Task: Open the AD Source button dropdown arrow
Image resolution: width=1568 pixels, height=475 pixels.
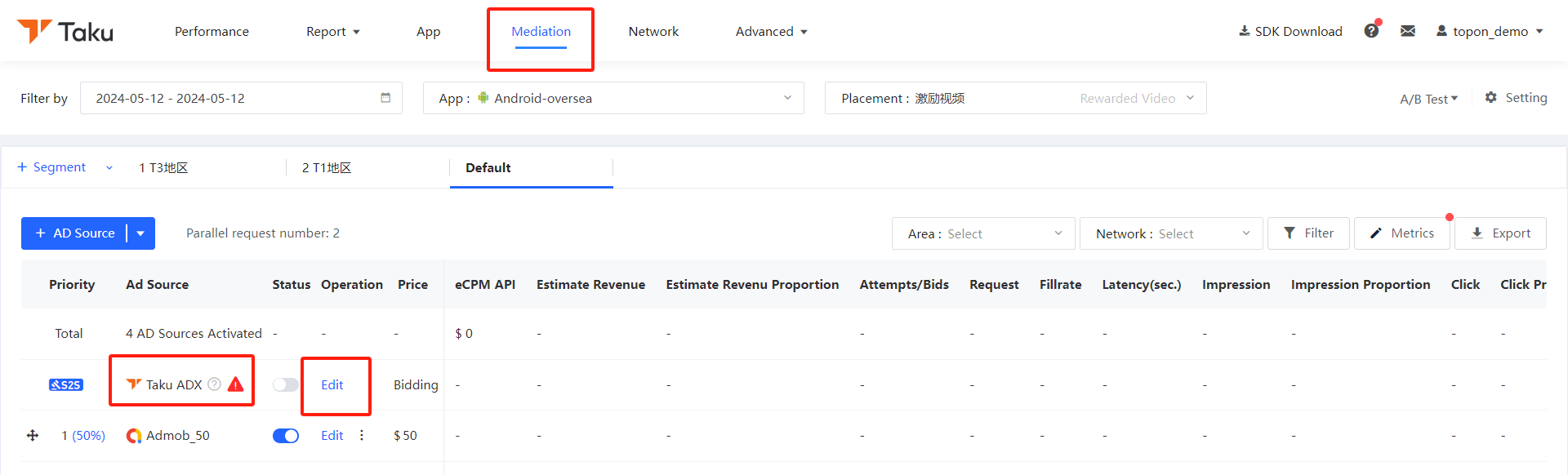Action: click(x=140, y=233)
